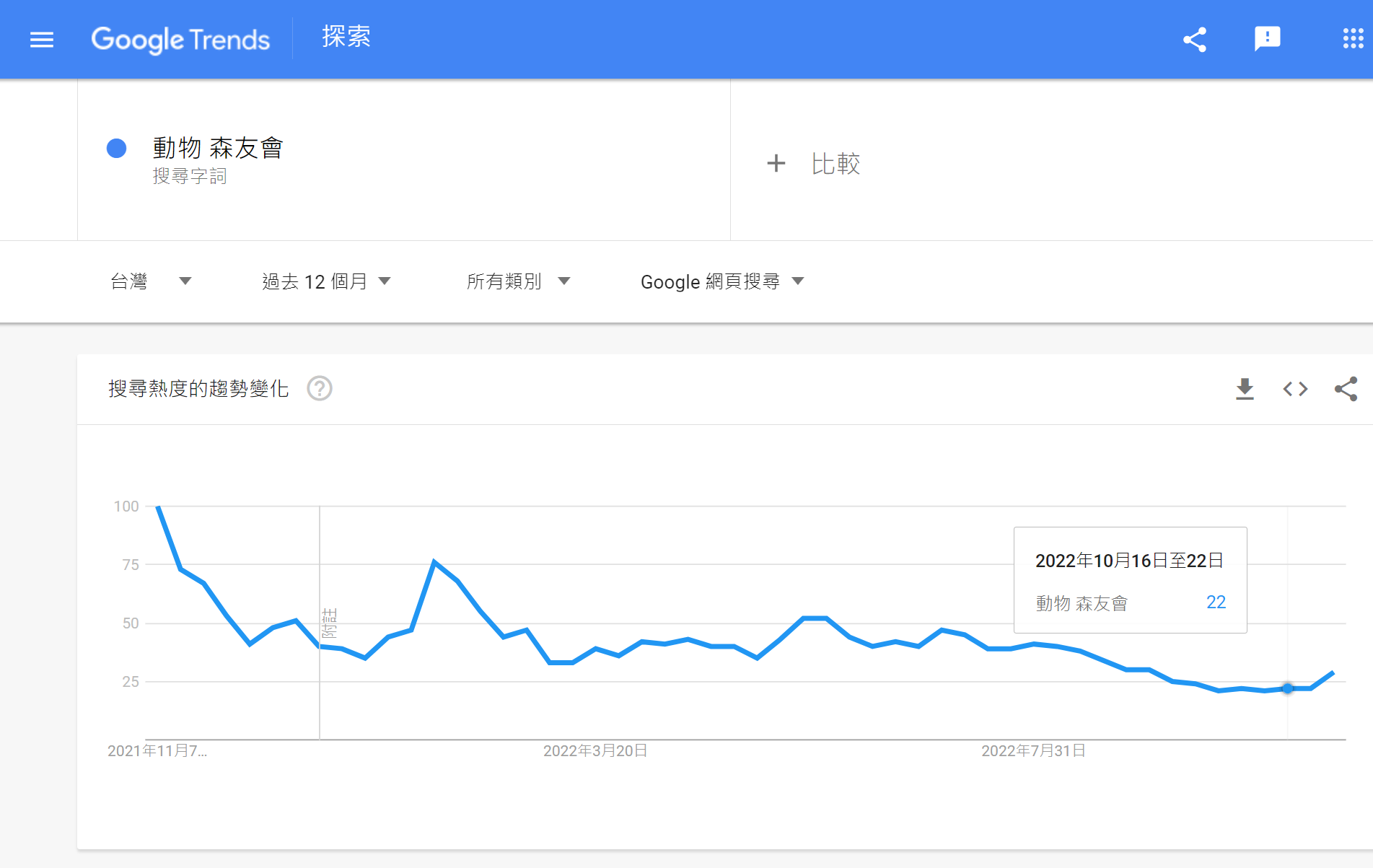
Task: Click the Google Trends logo
Action: 180,40
